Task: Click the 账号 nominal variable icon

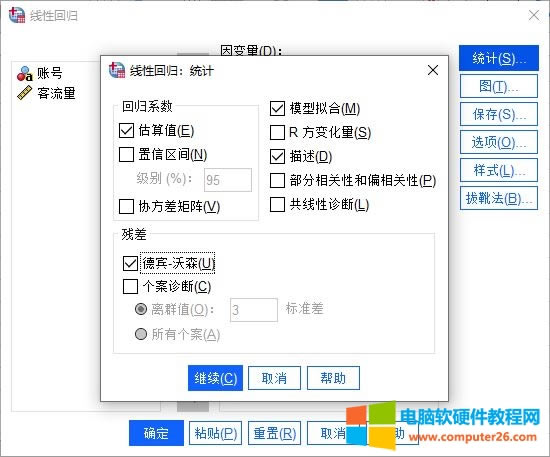Action: click(25, 73)
